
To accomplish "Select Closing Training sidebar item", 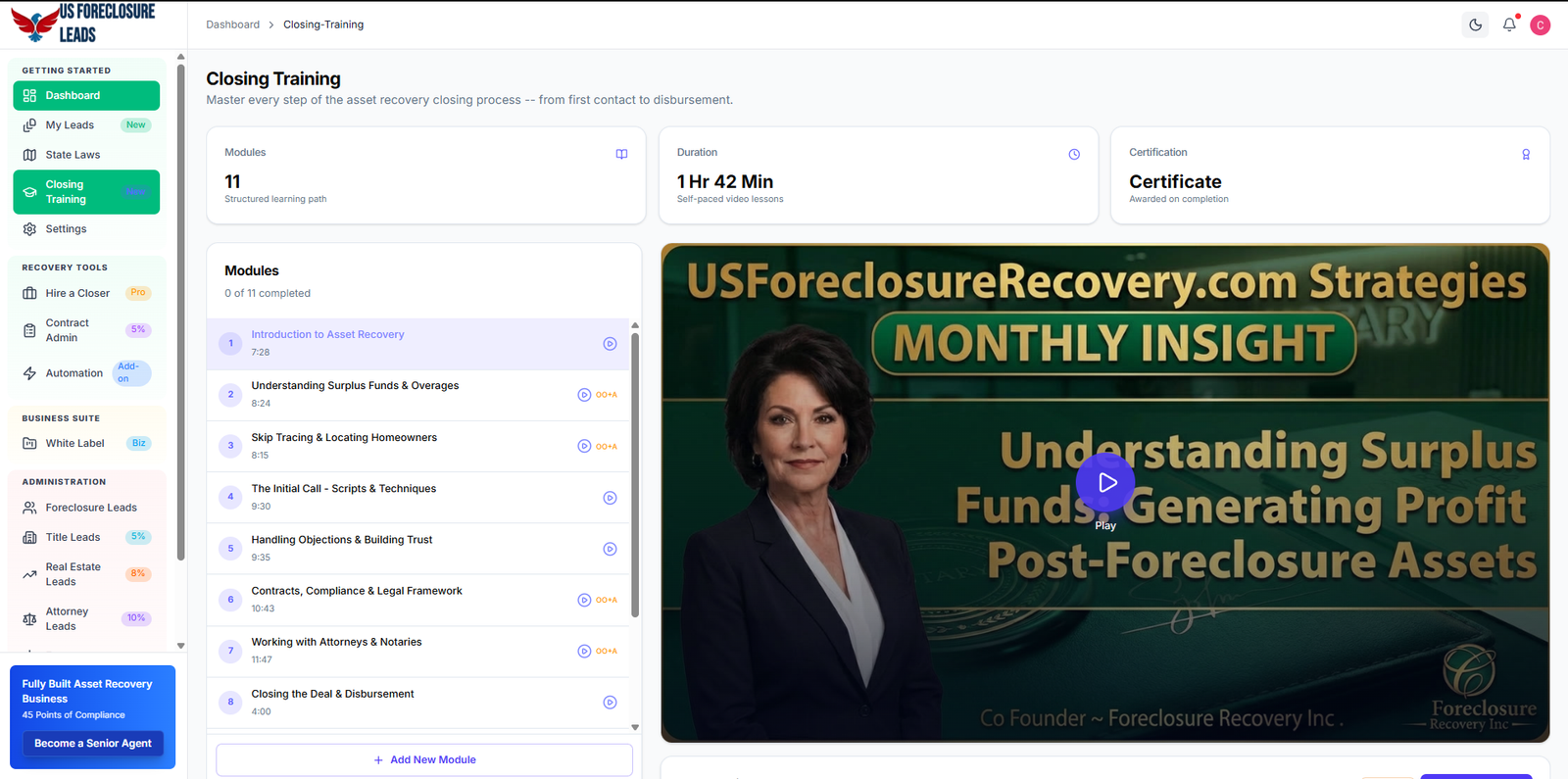I will (86, 192).
